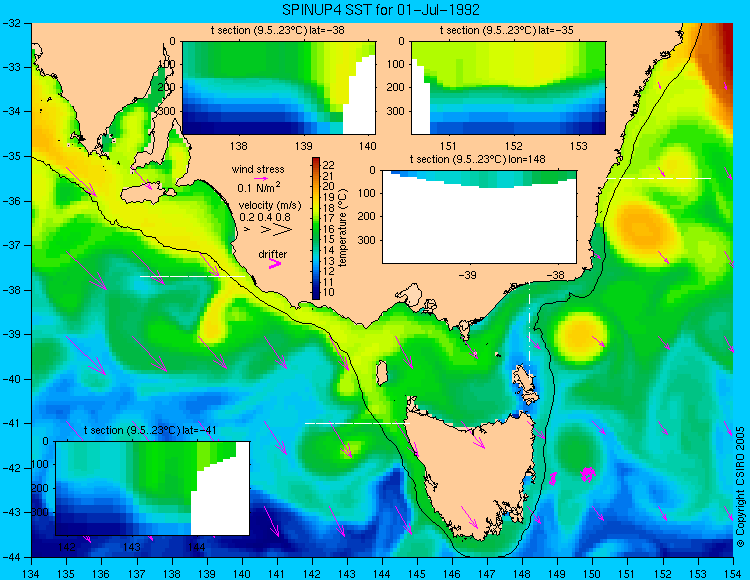The width and height of the screenshot is (750, 580).
Task: Click the '143' axis label in lat=-41 inset
Action: (132, 547)
